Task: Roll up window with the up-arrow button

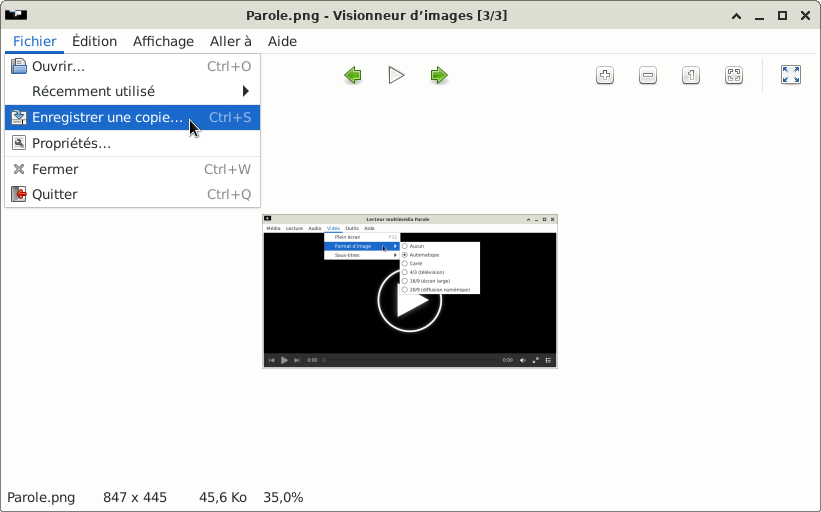Action: coord(736,16)
